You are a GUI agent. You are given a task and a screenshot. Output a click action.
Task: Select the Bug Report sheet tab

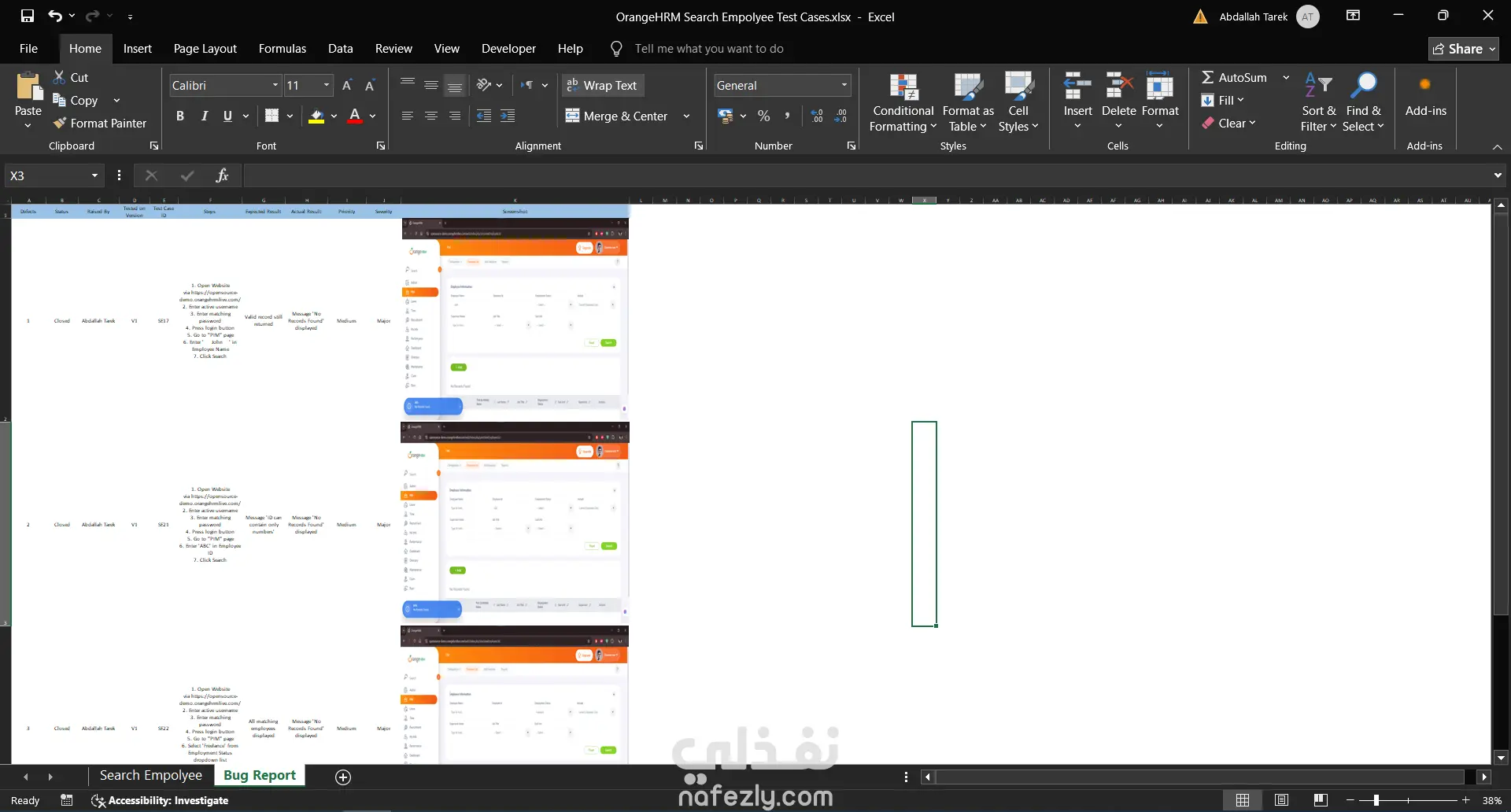[260, 775]
